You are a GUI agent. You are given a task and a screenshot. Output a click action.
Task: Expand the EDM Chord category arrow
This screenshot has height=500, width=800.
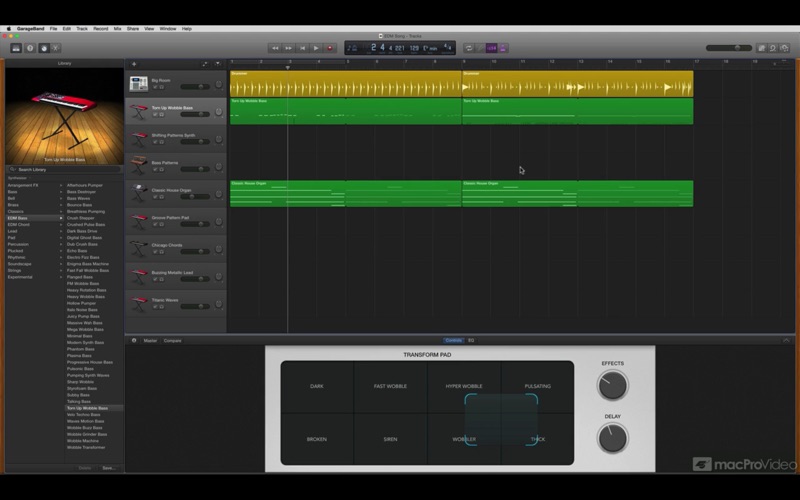point(61,224)
